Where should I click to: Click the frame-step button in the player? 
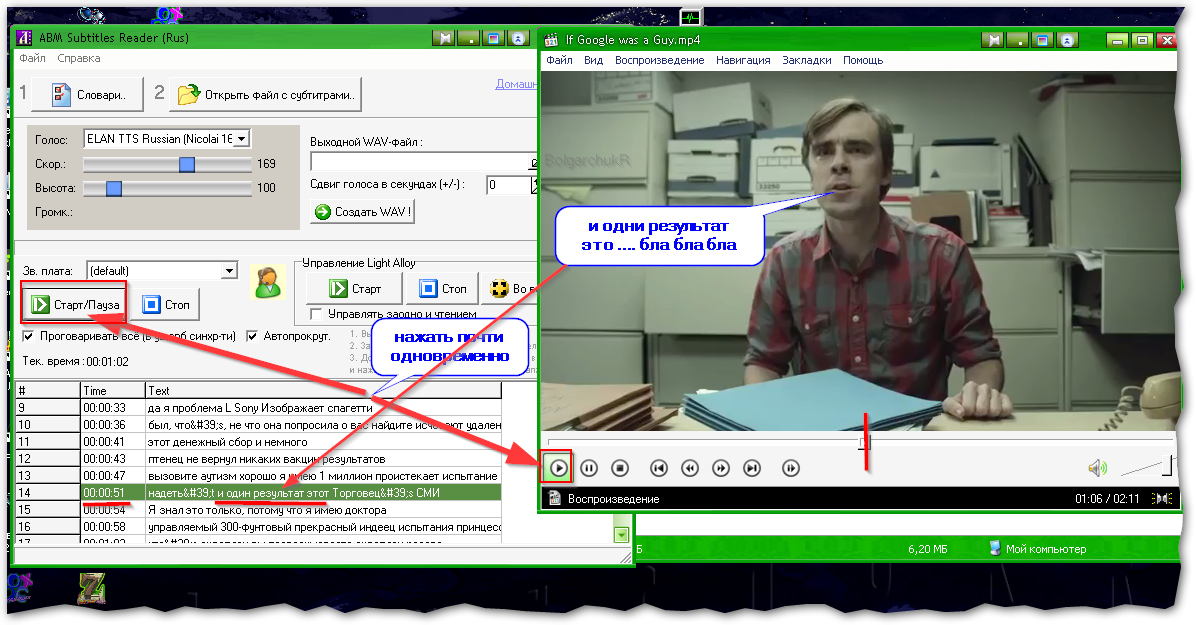coord(791,468)
